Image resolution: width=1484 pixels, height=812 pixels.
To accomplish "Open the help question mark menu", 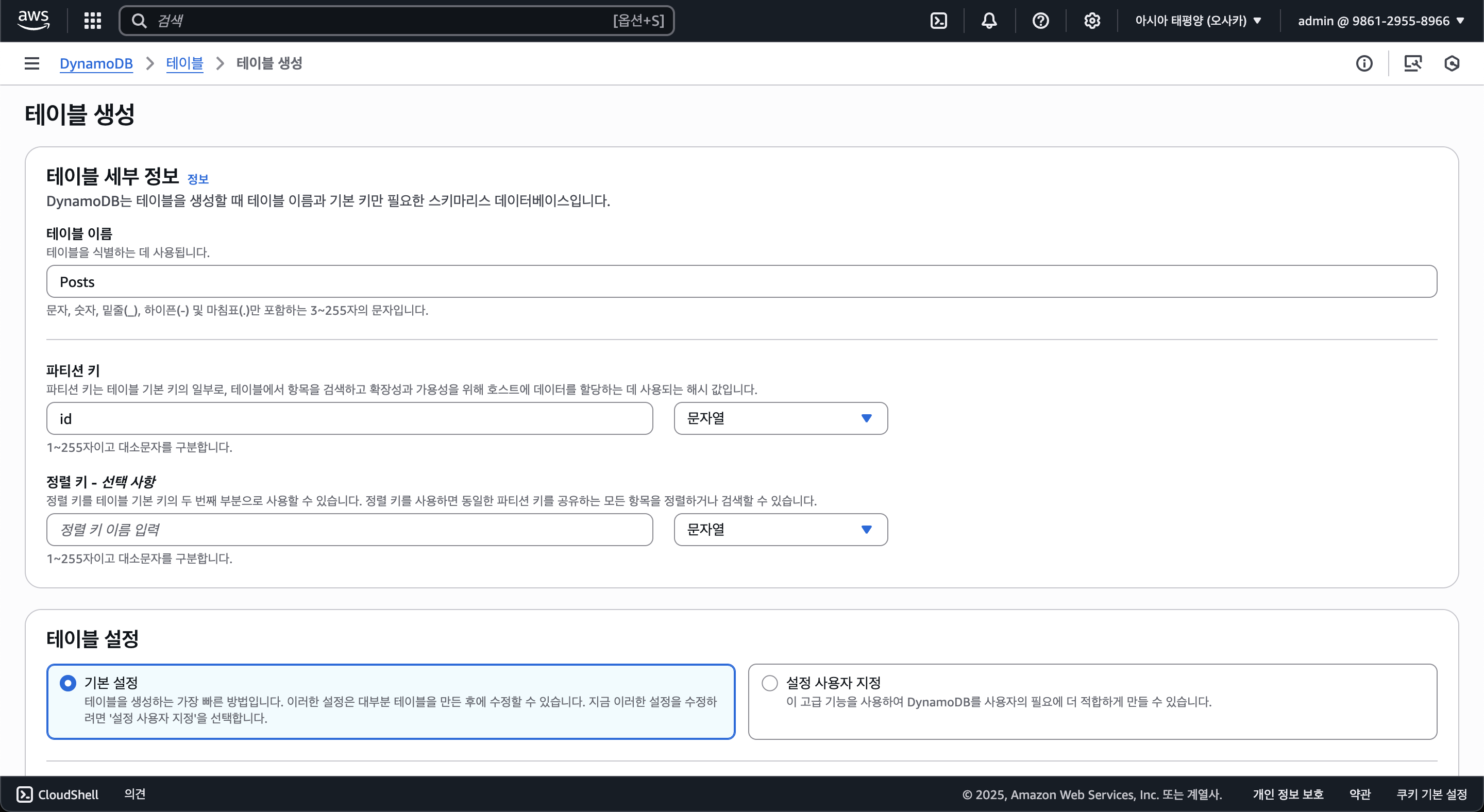I will click(1040, 21).
